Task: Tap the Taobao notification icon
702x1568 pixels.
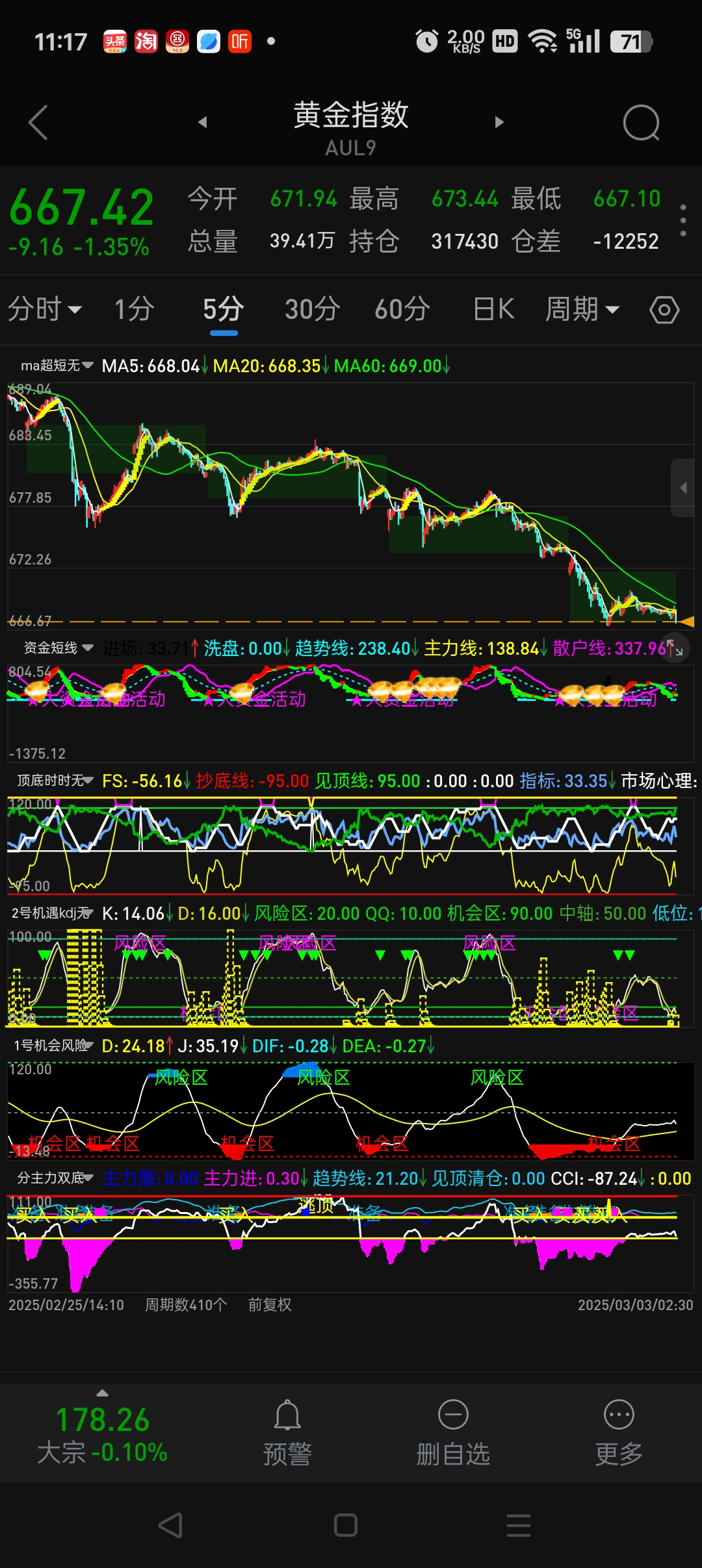Action: coord(146,42)
